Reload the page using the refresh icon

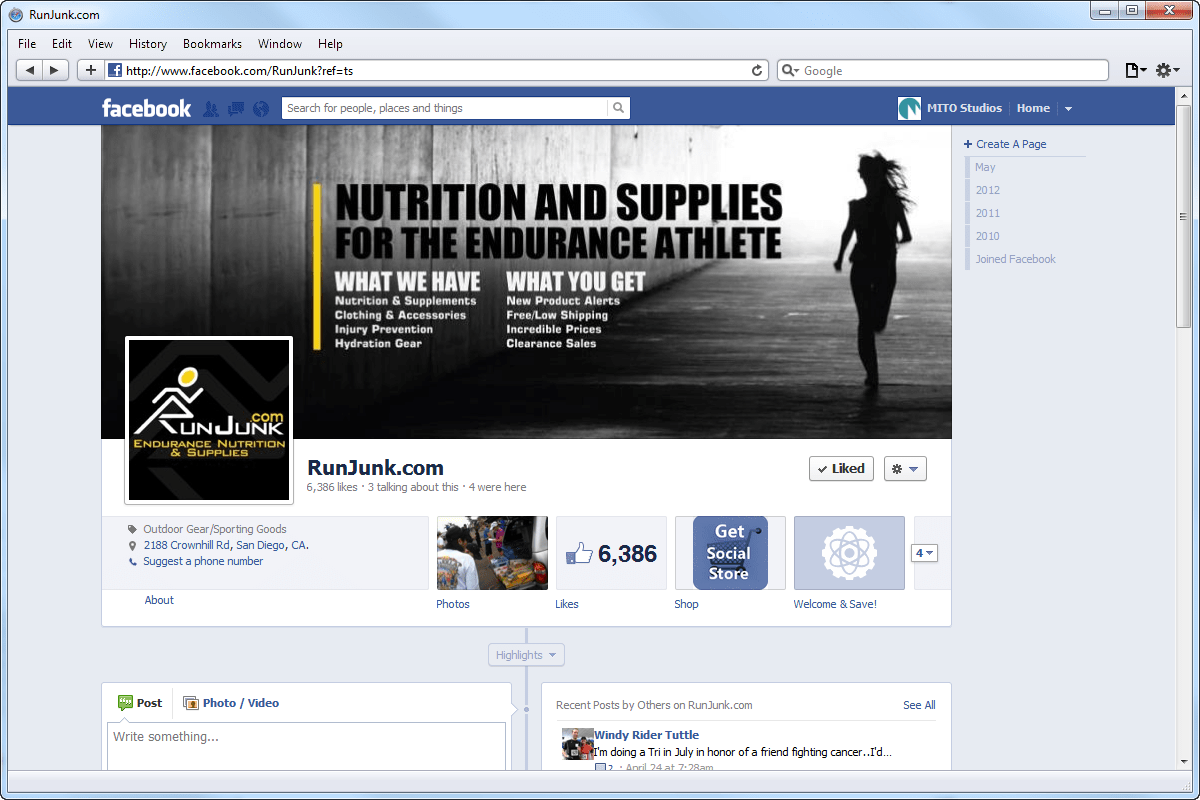click(x=757, y=70)
